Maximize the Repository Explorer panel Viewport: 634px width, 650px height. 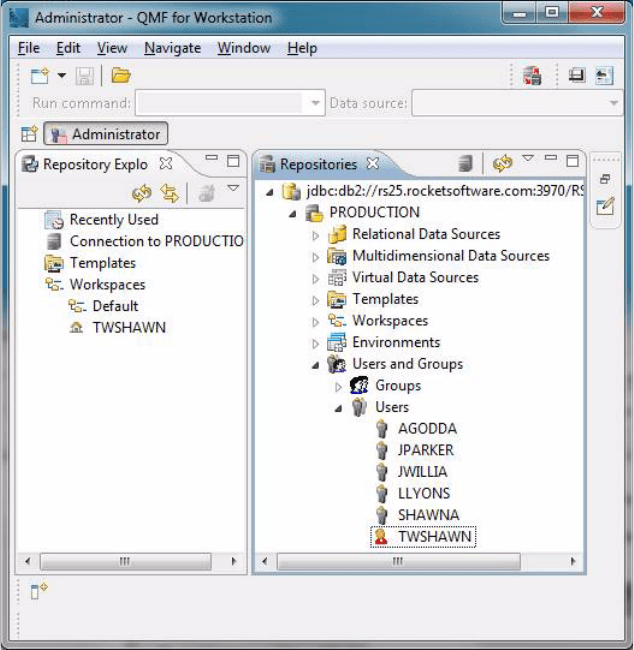pos(233,161)
